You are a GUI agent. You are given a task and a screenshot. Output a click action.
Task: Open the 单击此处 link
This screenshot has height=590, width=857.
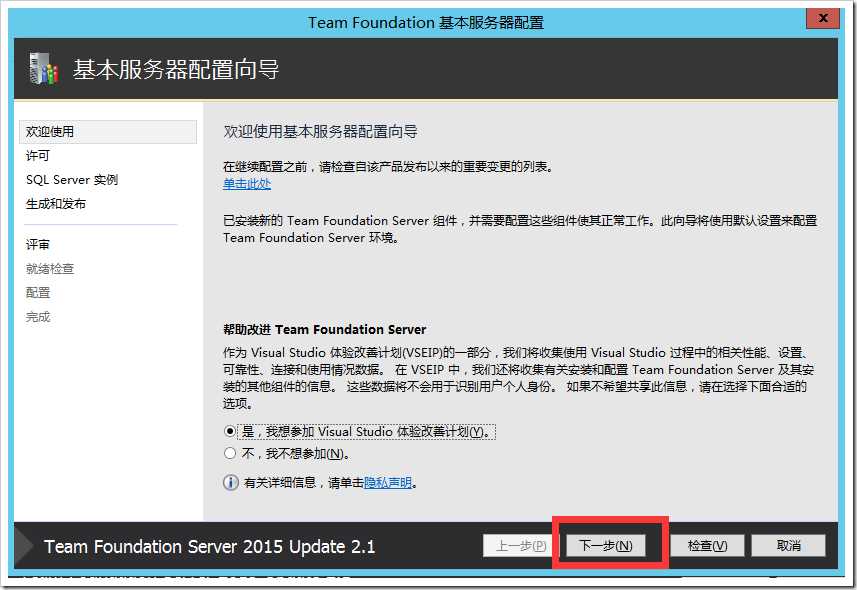[x=247, y=184]
